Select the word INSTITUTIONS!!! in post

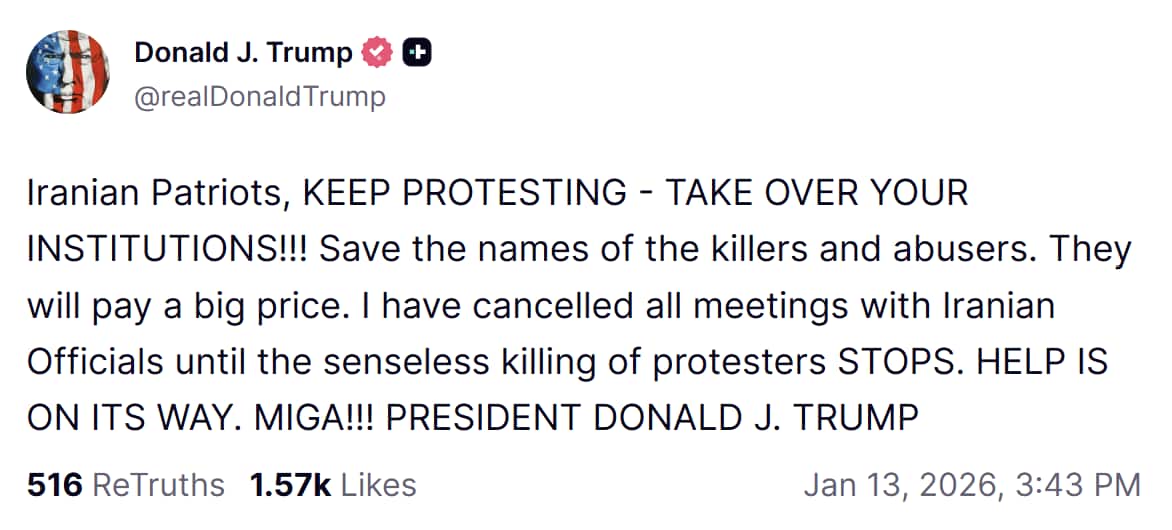(169, 249)
